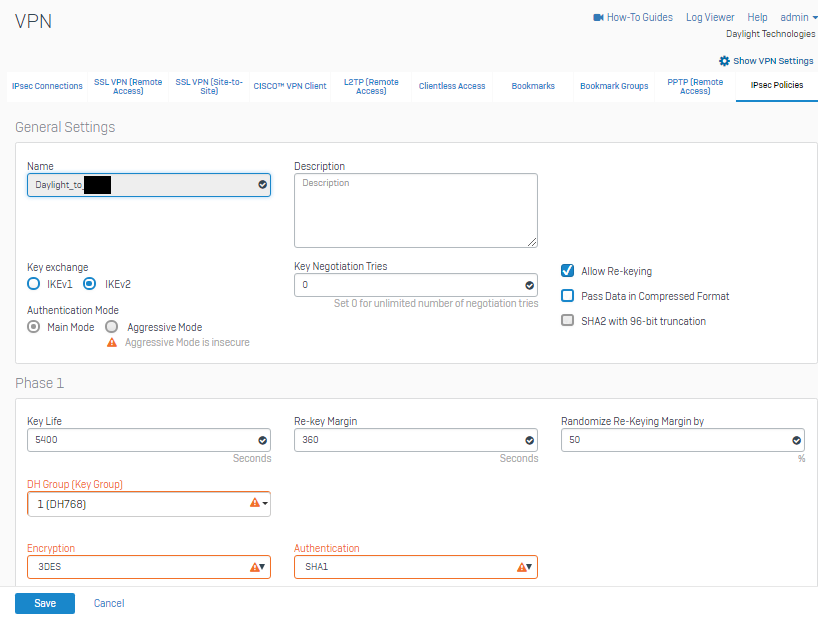Viewport: 818px width, 620px height.
Task: Click the Save button
Action: [45, 603]
